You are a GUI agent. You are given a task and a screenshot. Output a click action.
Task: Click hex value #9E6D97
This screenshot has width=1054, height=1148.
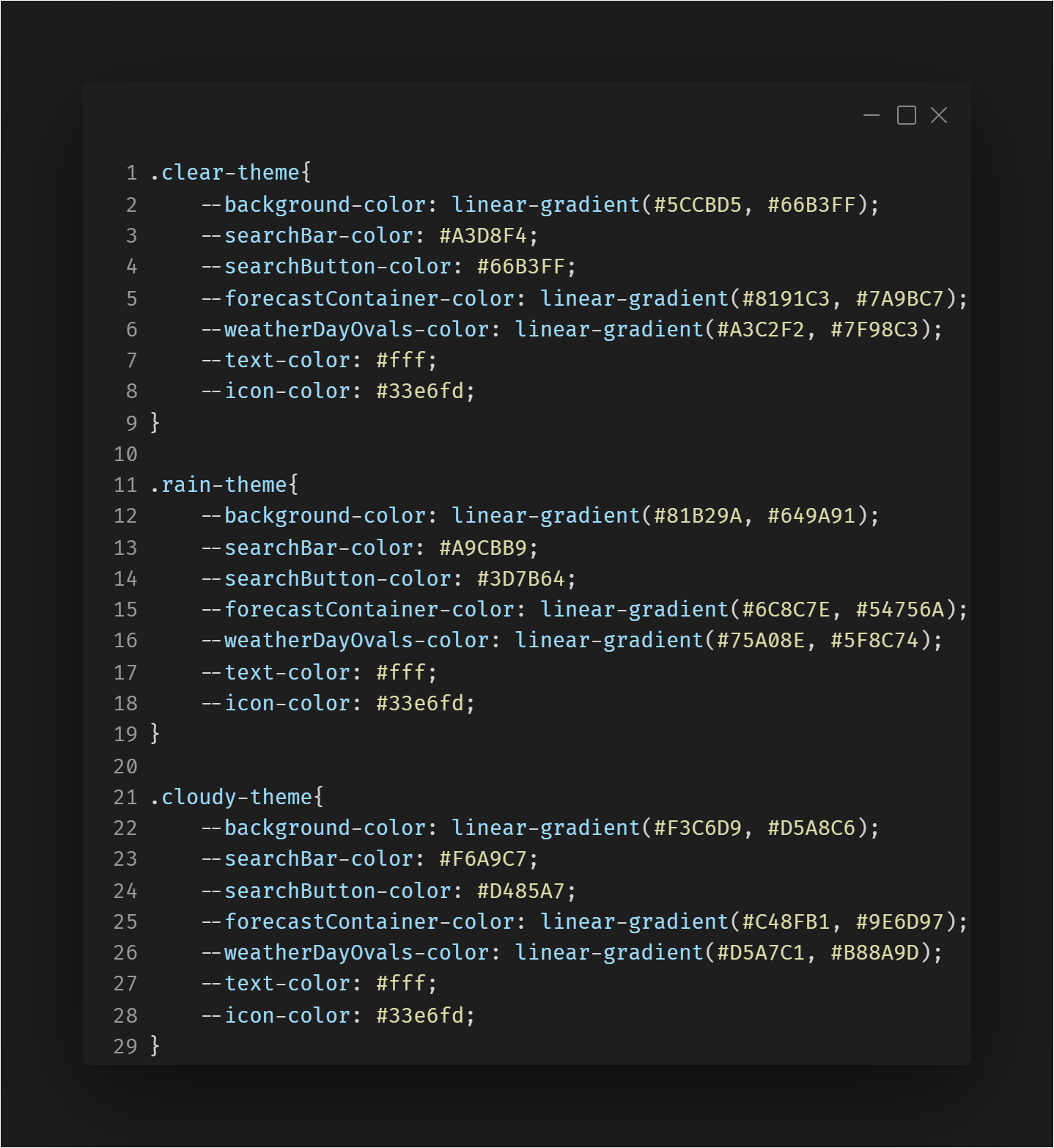(899, 922)
